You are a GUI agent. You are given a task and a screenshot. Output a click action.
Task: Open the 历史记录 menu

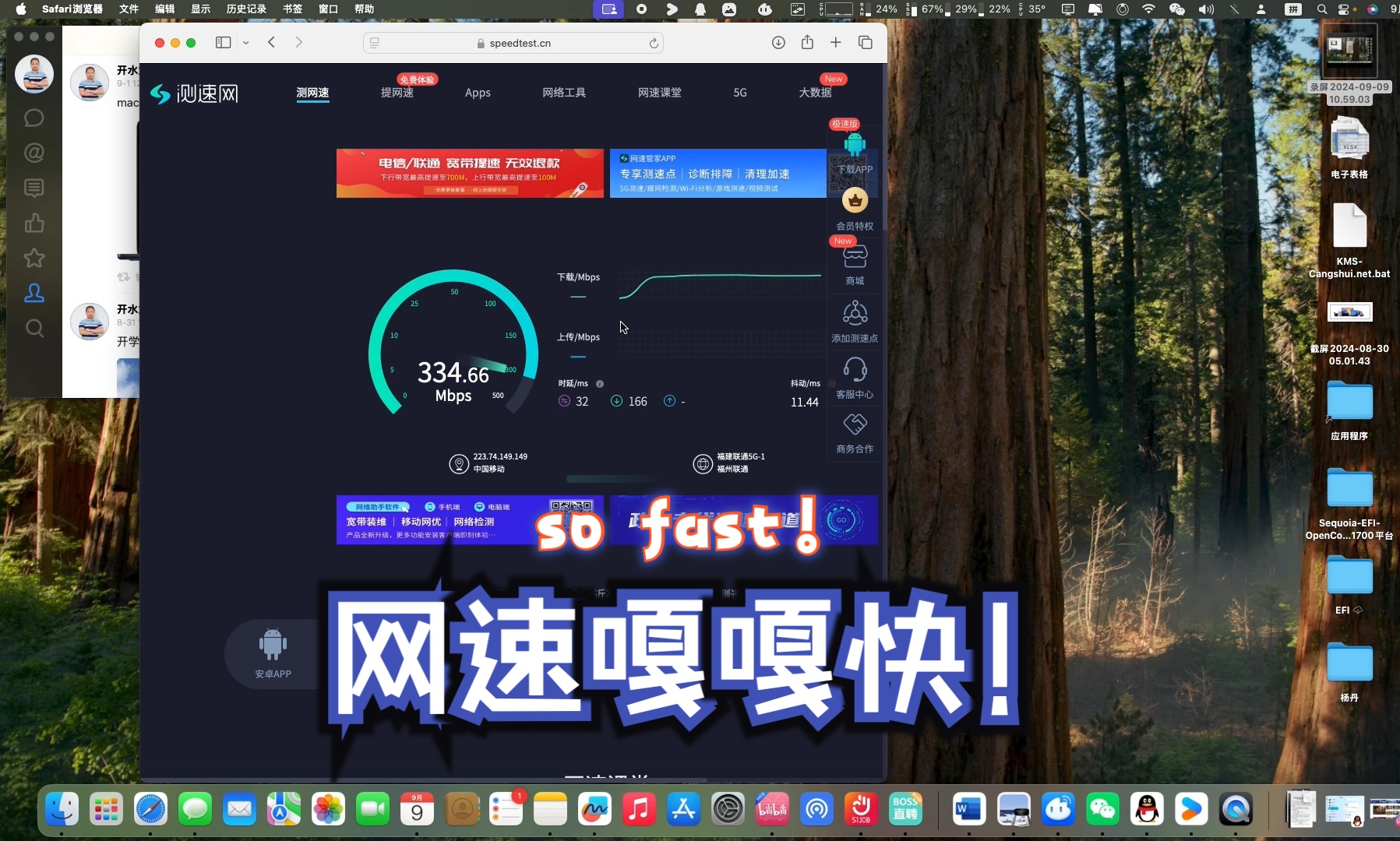(246, 9)
